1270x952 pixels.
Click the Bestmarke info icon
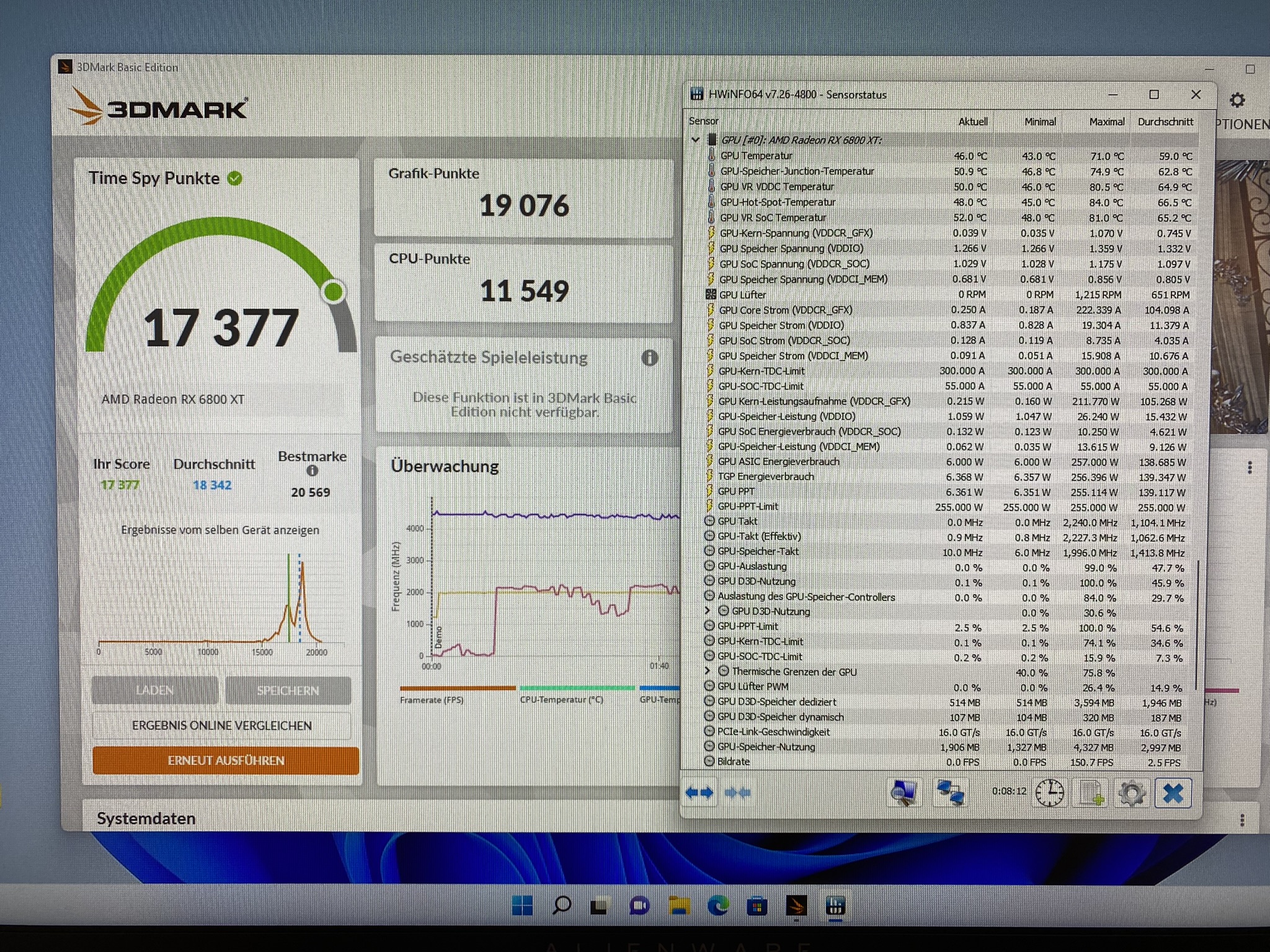click(312, 471)
